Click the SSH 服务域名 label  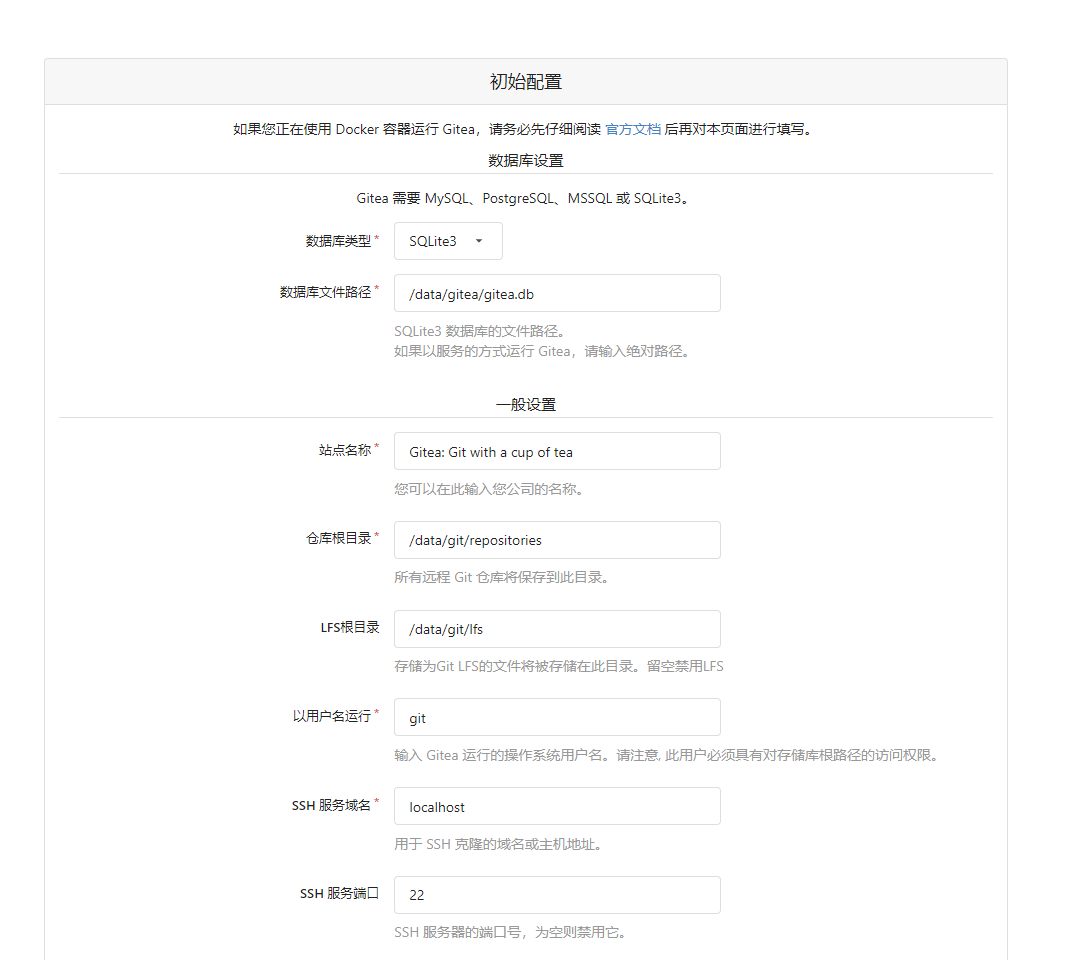pos(331,805)
